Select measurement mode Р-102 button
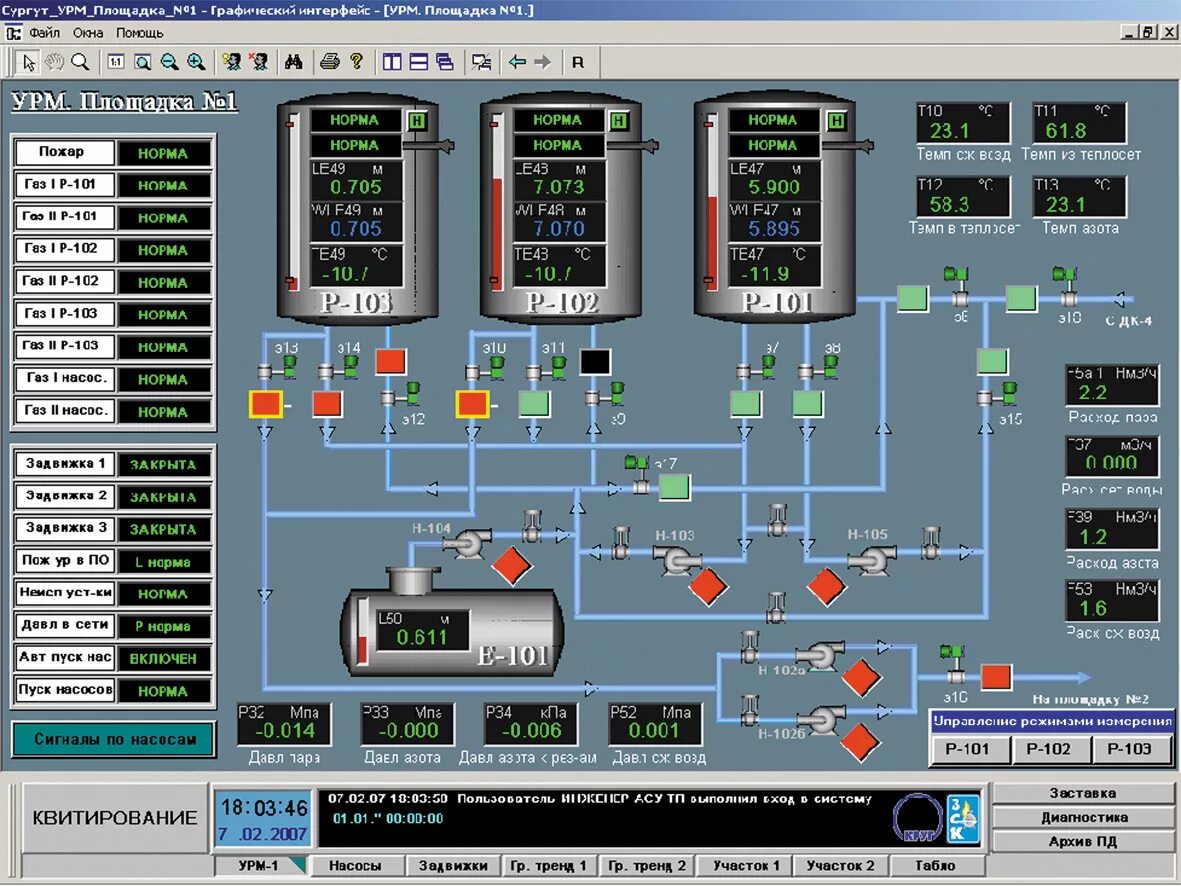 coord(1048,750)
